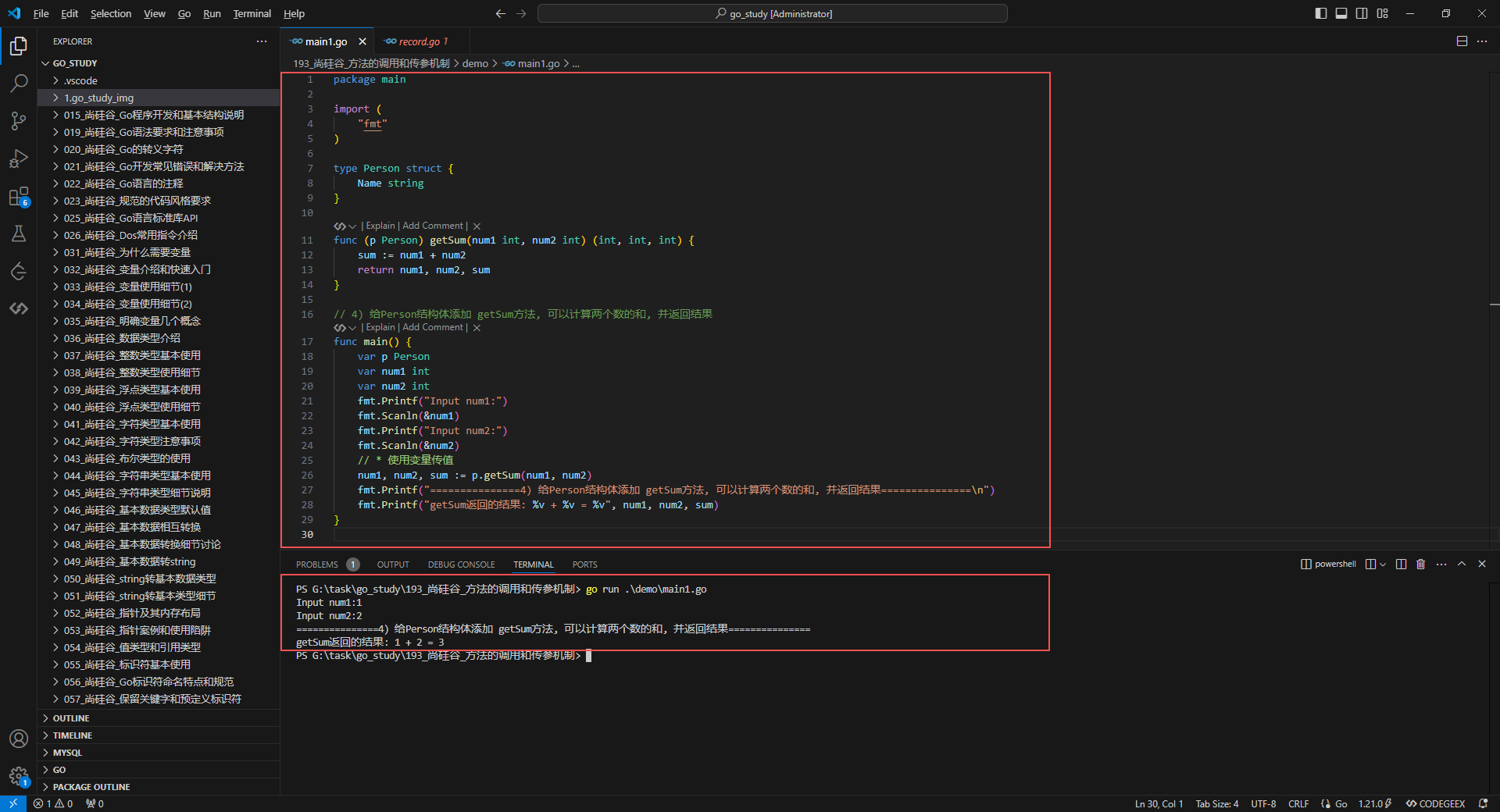Open the CodeGeeX sidebar icon
The image size is (1500, 812).
tap(19, 308)
